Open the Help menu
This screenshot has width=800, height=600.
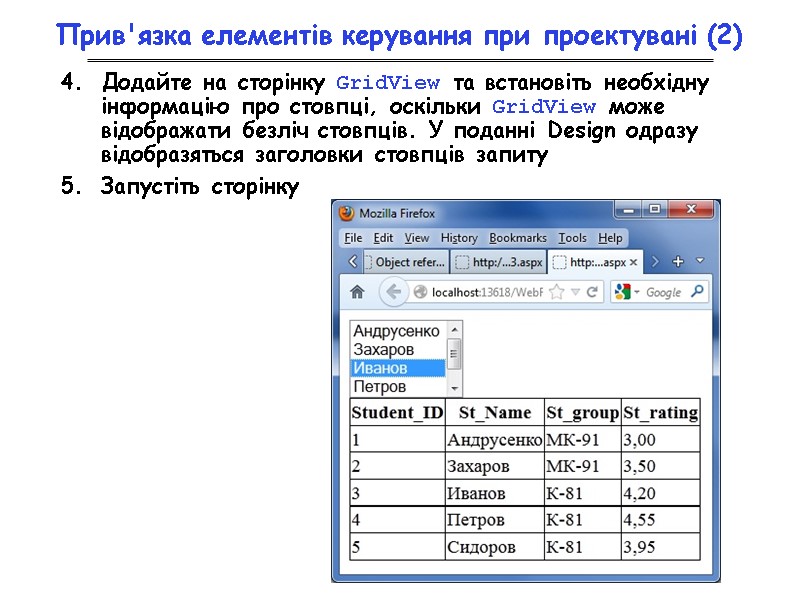click(x=610, y=238)
